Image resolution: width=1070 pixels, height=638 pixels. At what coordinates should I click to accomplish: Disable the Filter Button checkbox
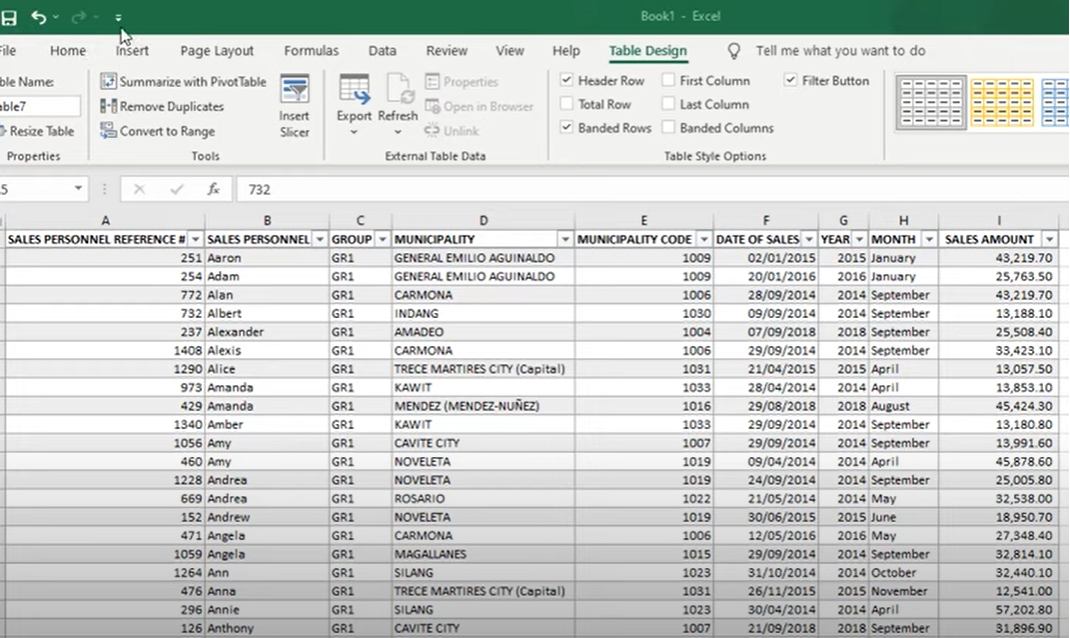791,80
